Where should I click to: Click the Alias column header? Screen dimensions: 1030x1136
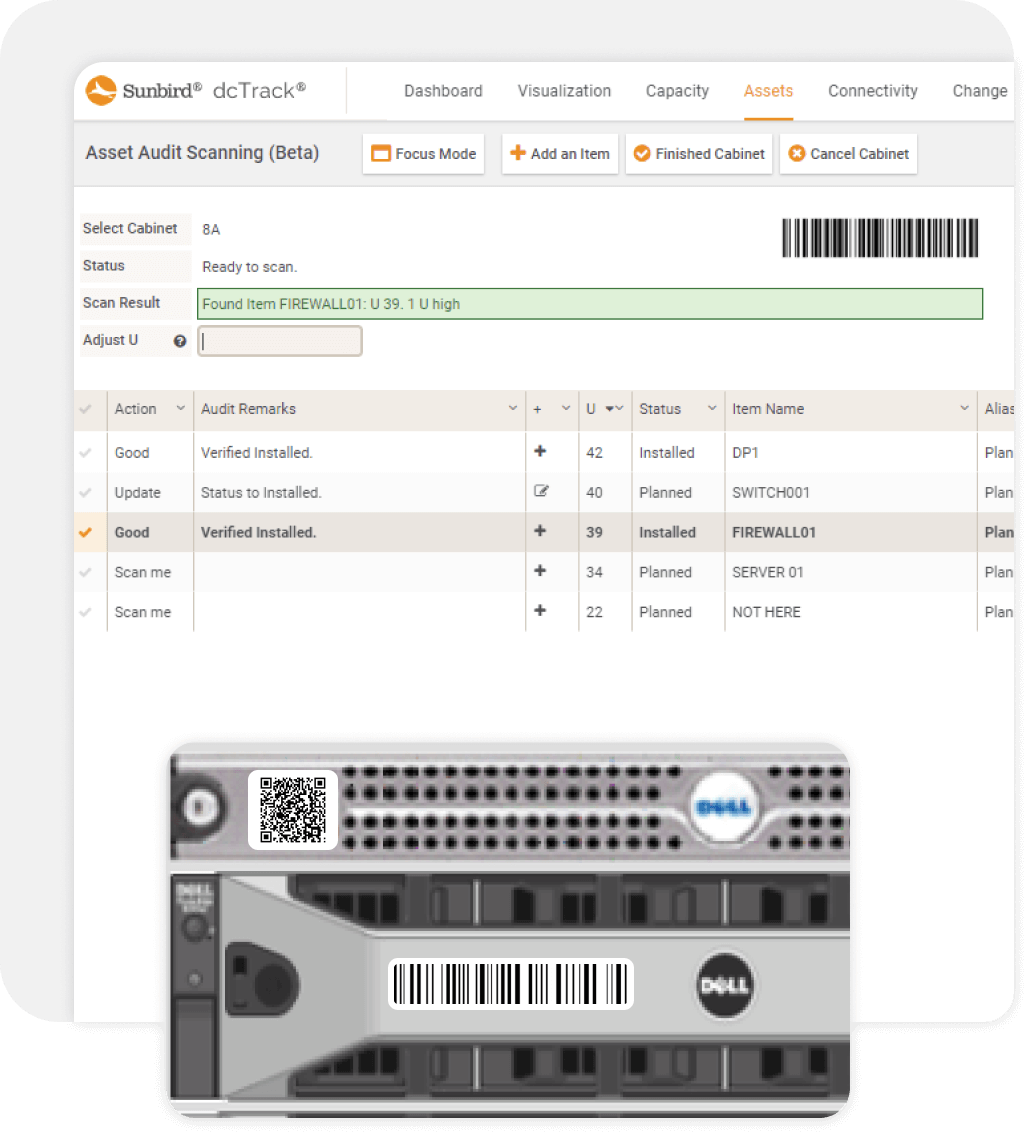[x=999, y=409]
